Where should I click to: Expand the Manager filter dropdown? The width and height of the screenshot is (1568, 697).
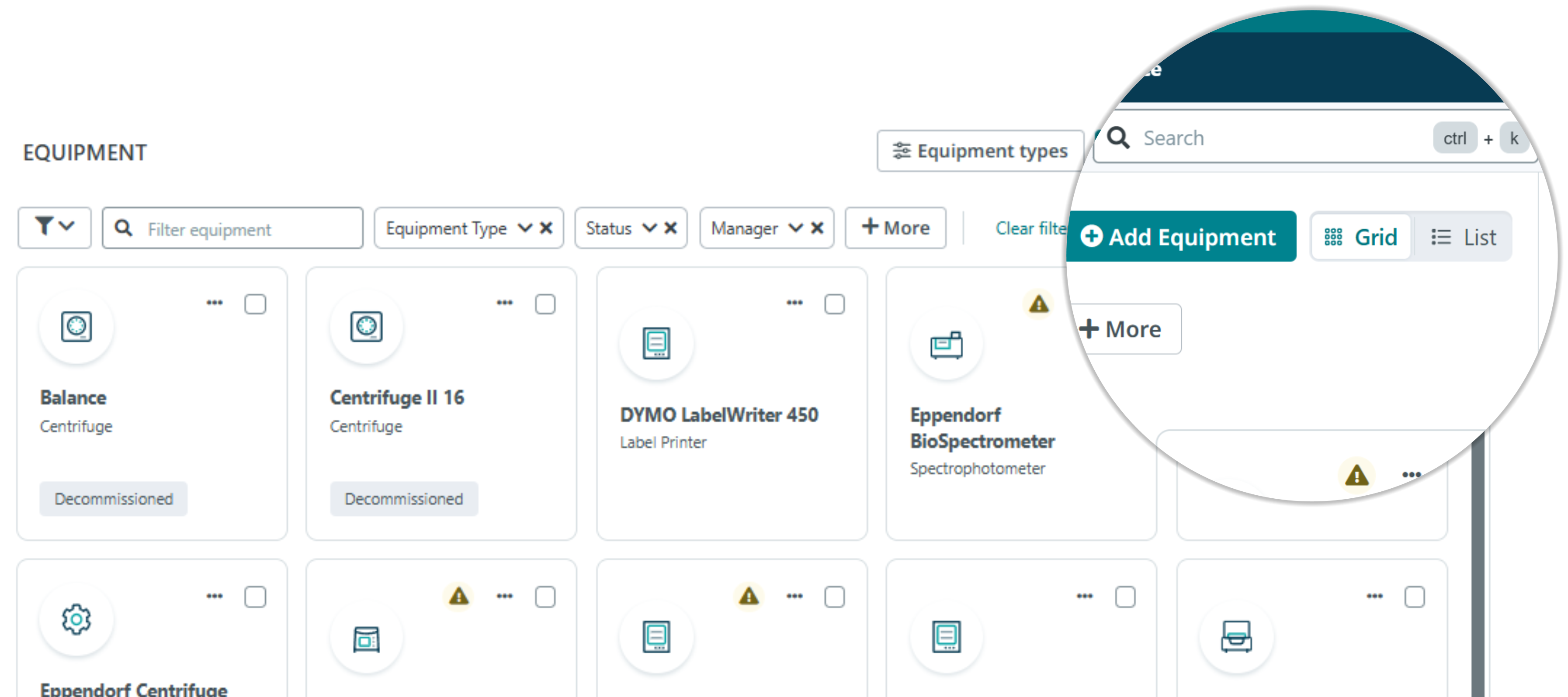point(795,228)
